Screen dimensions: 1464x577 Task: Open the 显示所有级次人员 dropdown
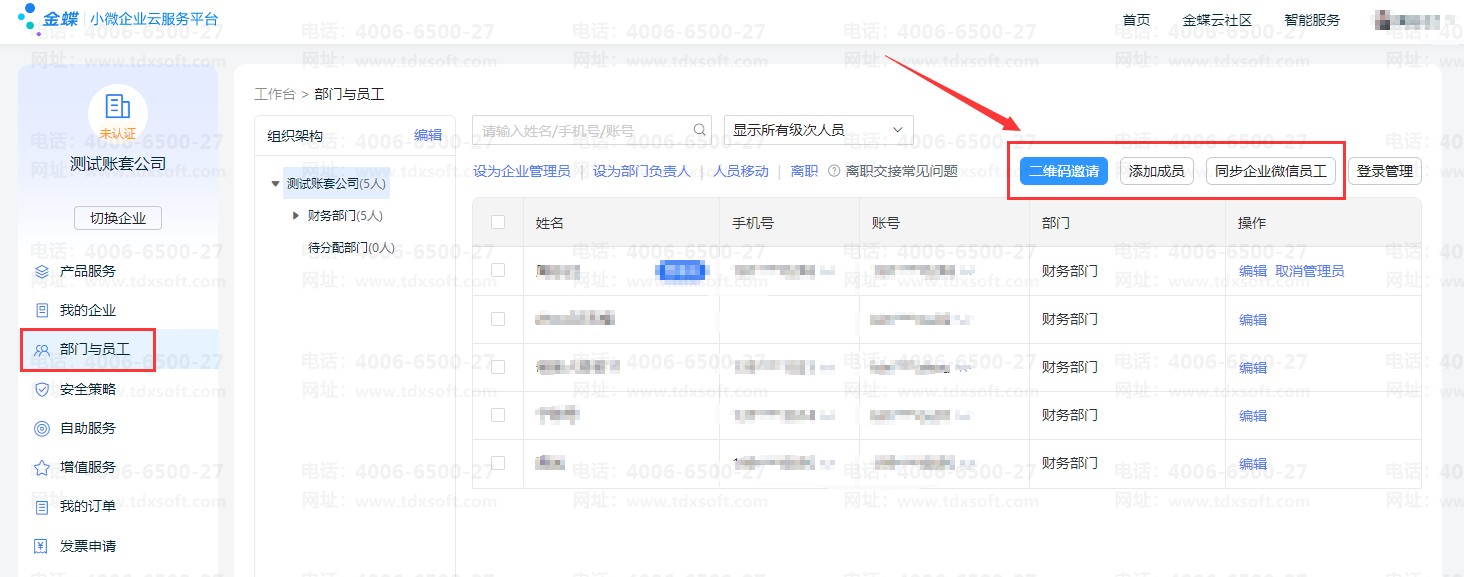coord(818,130)
